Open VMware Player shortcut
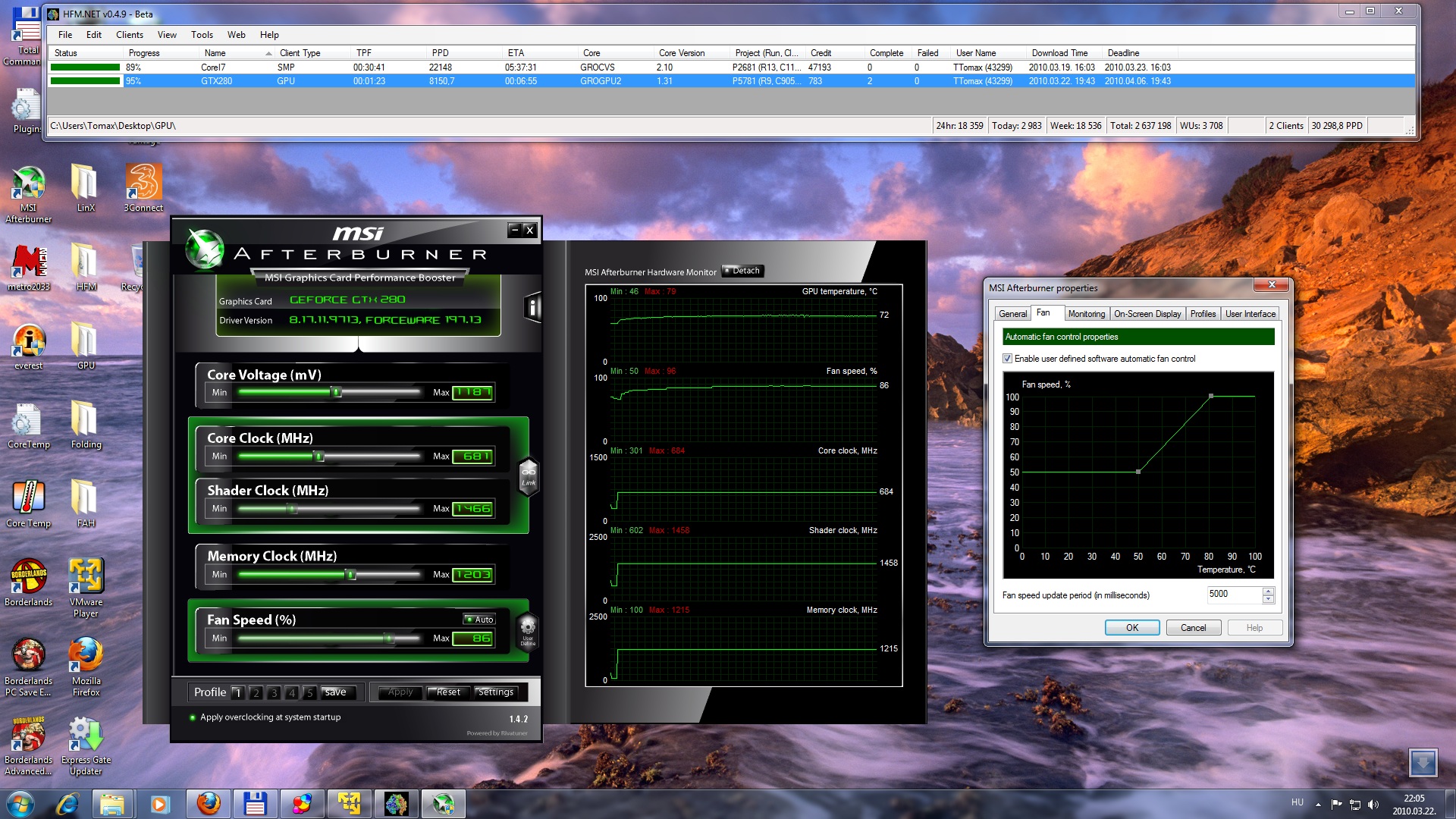This screenshot has width=1456, height=819. coord(85,588)
